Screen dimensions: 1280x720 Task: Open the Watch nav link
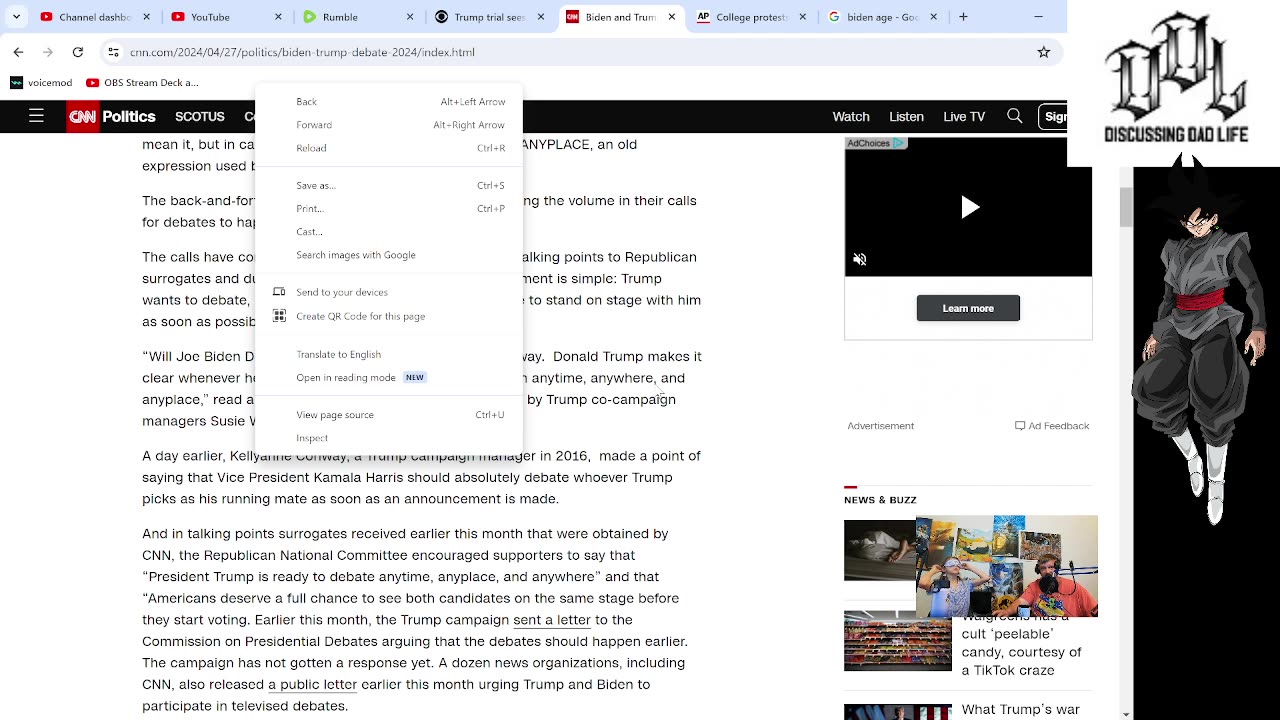pyautogui.click(x=851, y=116)
